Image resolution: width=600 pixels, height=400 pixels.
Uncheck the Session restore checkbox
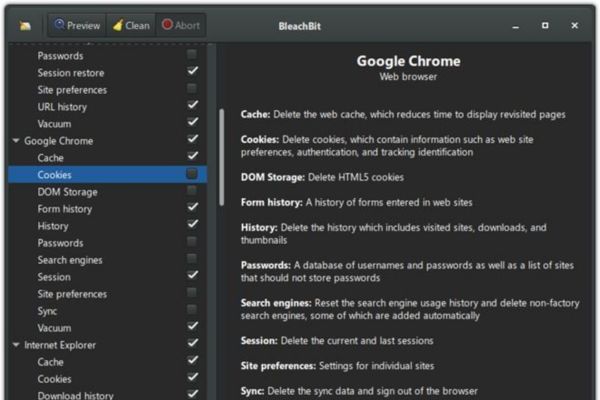click(192, 71)
